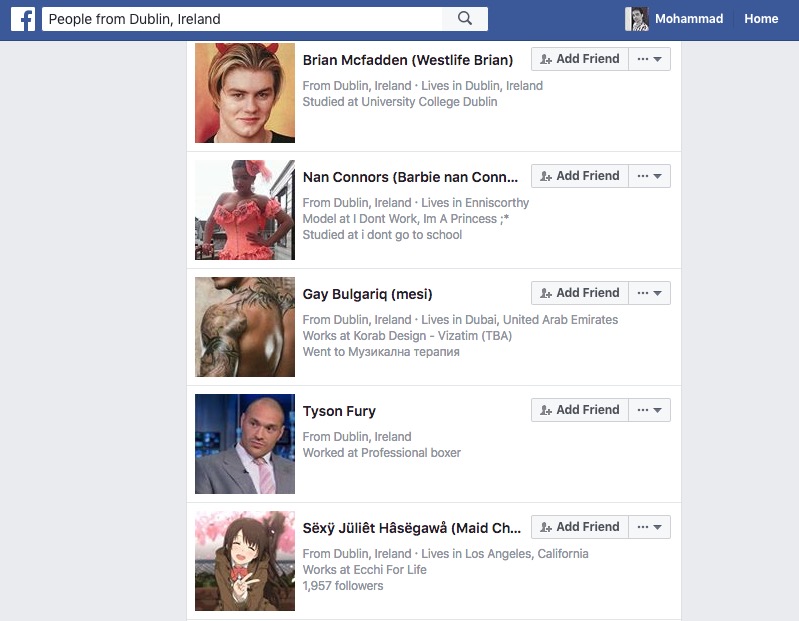799x621 pixels.
Task: Click the Facebook logo icon
Action: pyautogui.click(x=23, y=19)
